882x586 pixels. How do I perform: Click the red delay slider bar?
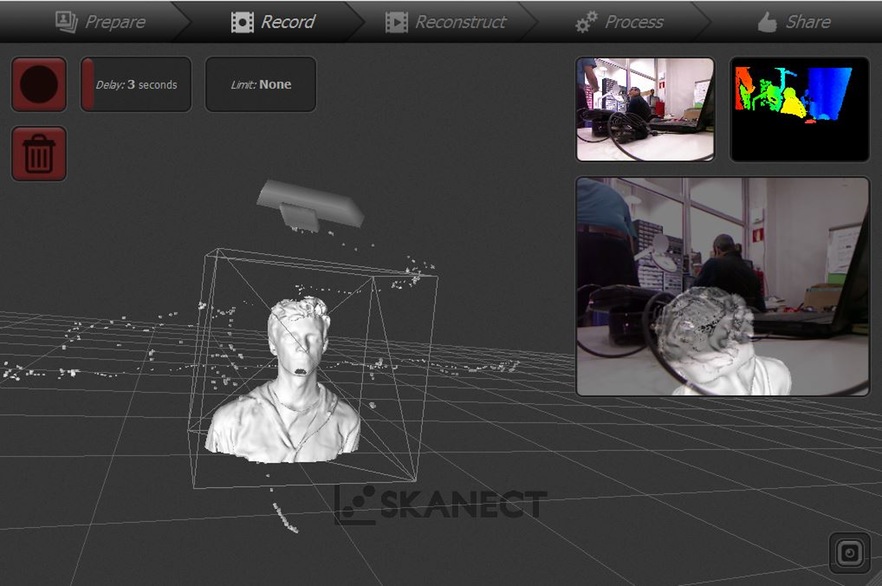click(x=88, y=84)
